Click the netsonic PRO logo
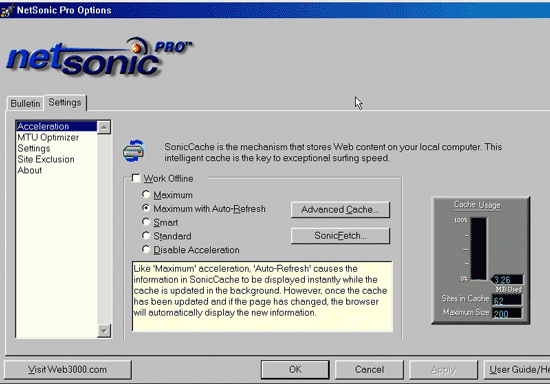The width and height of the screenshot is (550, 384). (99, 57)
